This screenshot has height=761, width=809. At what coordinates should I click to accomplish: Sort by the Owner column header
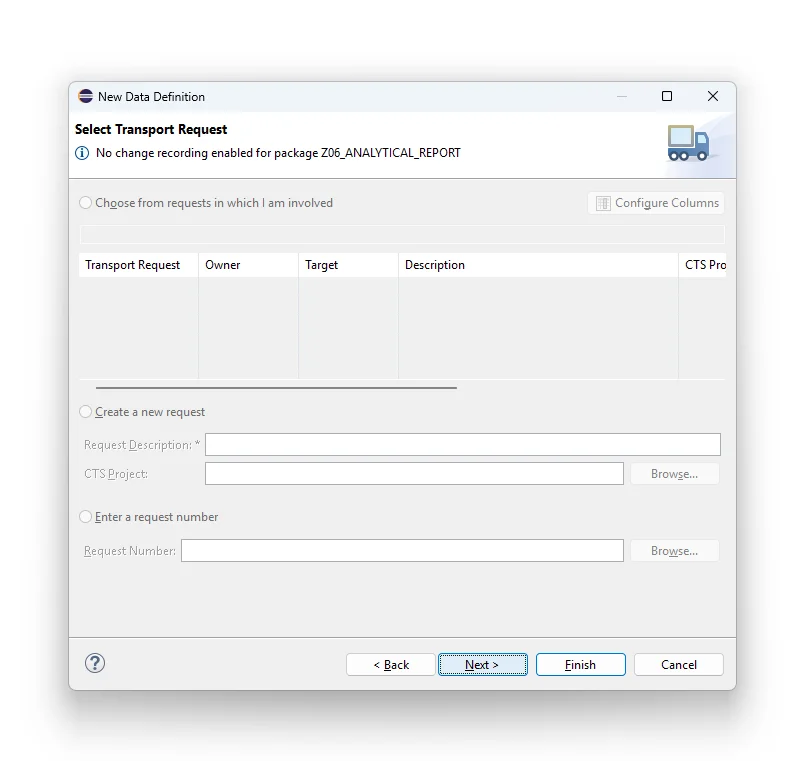pos(248,265)
